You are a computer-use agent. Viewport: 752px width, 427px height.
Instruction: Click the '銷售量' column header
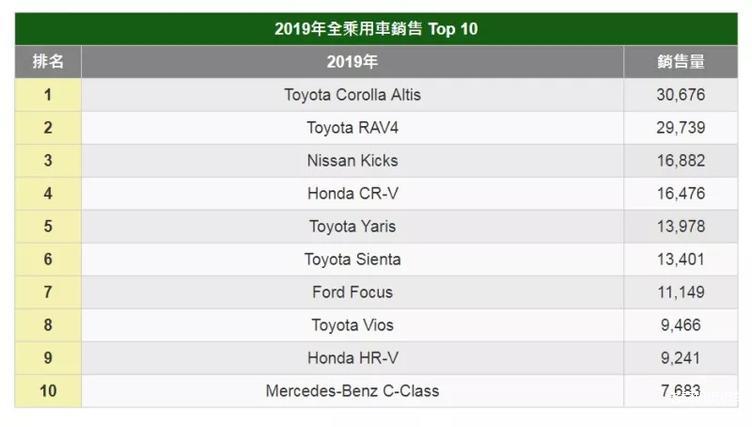[681, 62]
